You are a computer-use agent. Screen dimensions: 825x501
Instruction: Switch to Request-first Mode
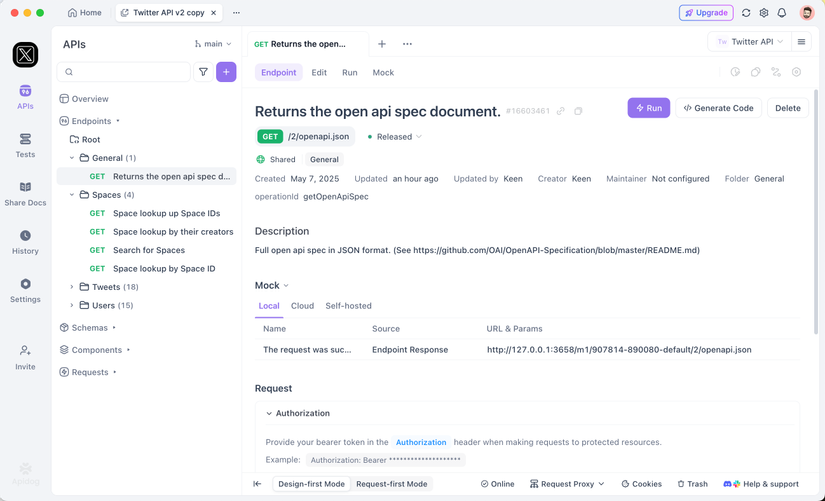[x=391, y=484]
